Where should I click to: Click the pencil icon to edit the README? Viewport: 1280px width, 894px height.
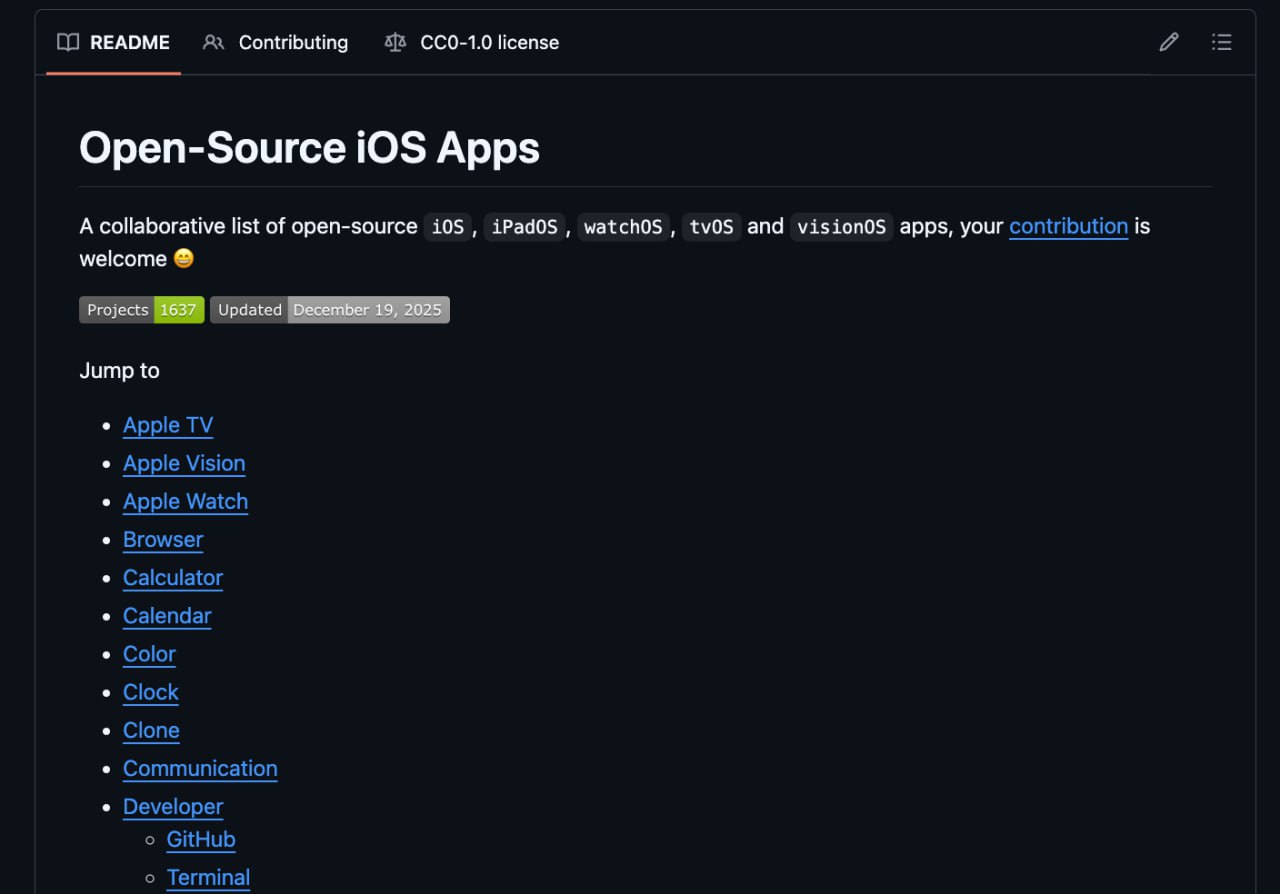point(1168,42)
